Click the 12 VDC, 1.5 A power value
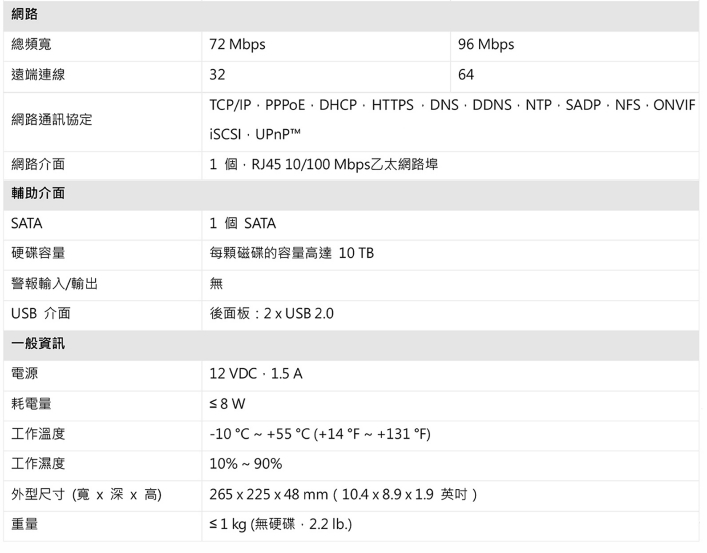Viewport: 707px width, 553px height. point(257,373)
